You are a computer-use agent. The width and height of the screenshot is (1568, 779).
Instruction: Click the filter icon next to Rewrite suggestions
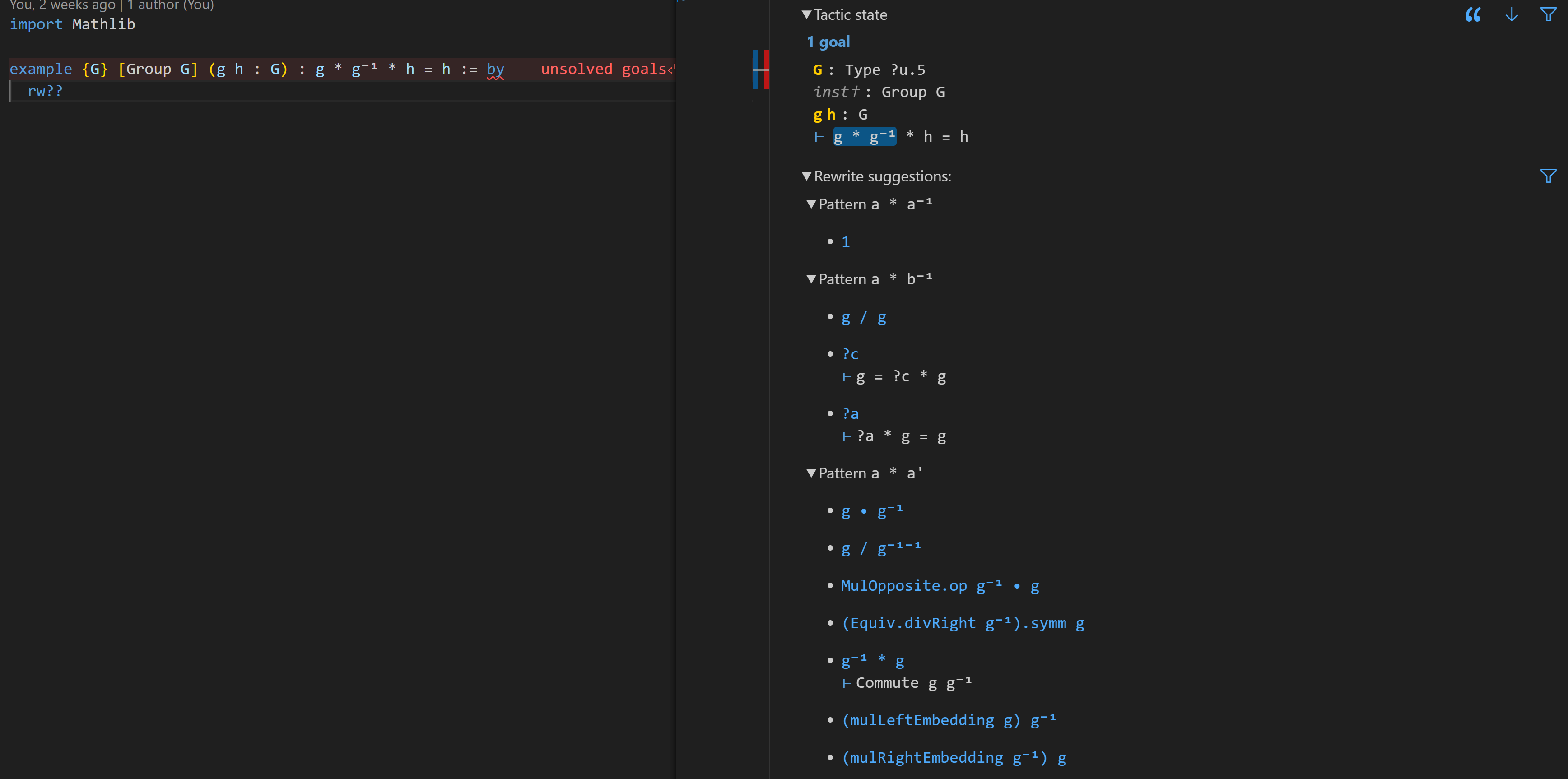[x=1548, y=176]
